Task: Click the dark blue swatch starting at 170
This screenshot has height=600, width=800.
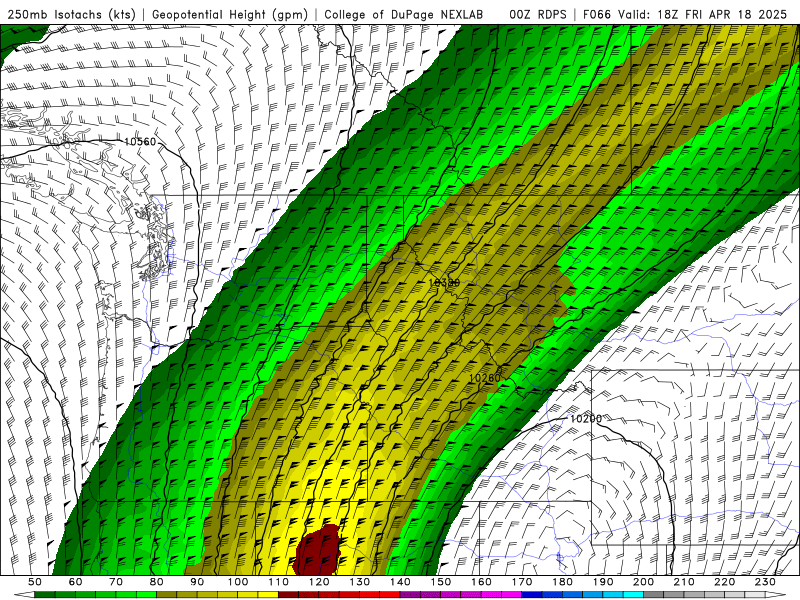Action: point(531,595)
